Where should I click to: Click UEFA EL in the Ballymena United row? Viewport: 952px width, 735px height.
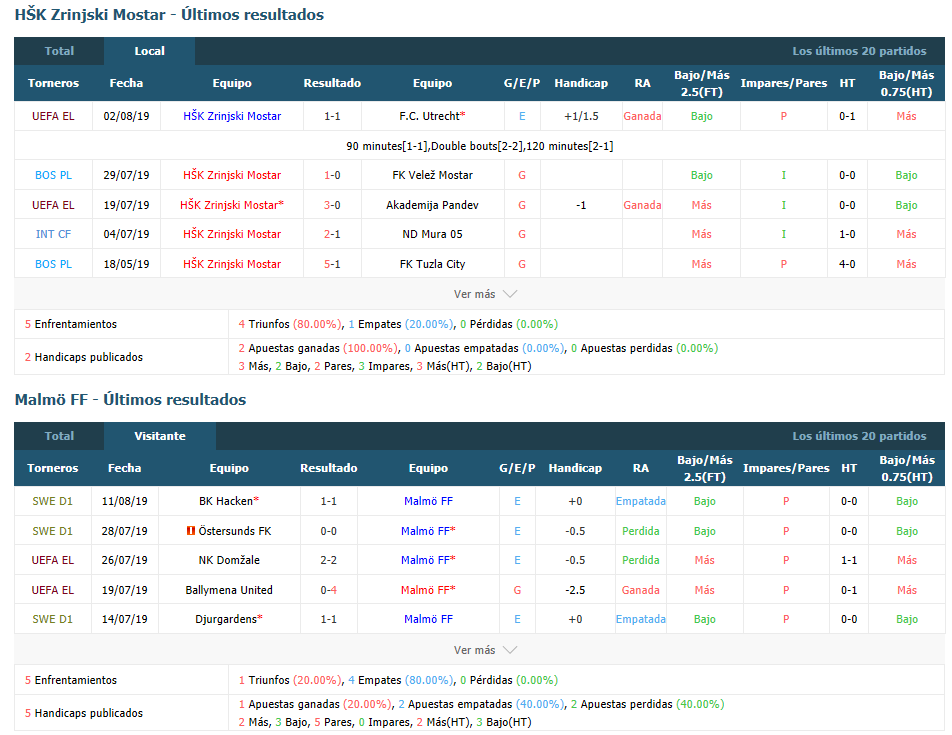point(53,590)
